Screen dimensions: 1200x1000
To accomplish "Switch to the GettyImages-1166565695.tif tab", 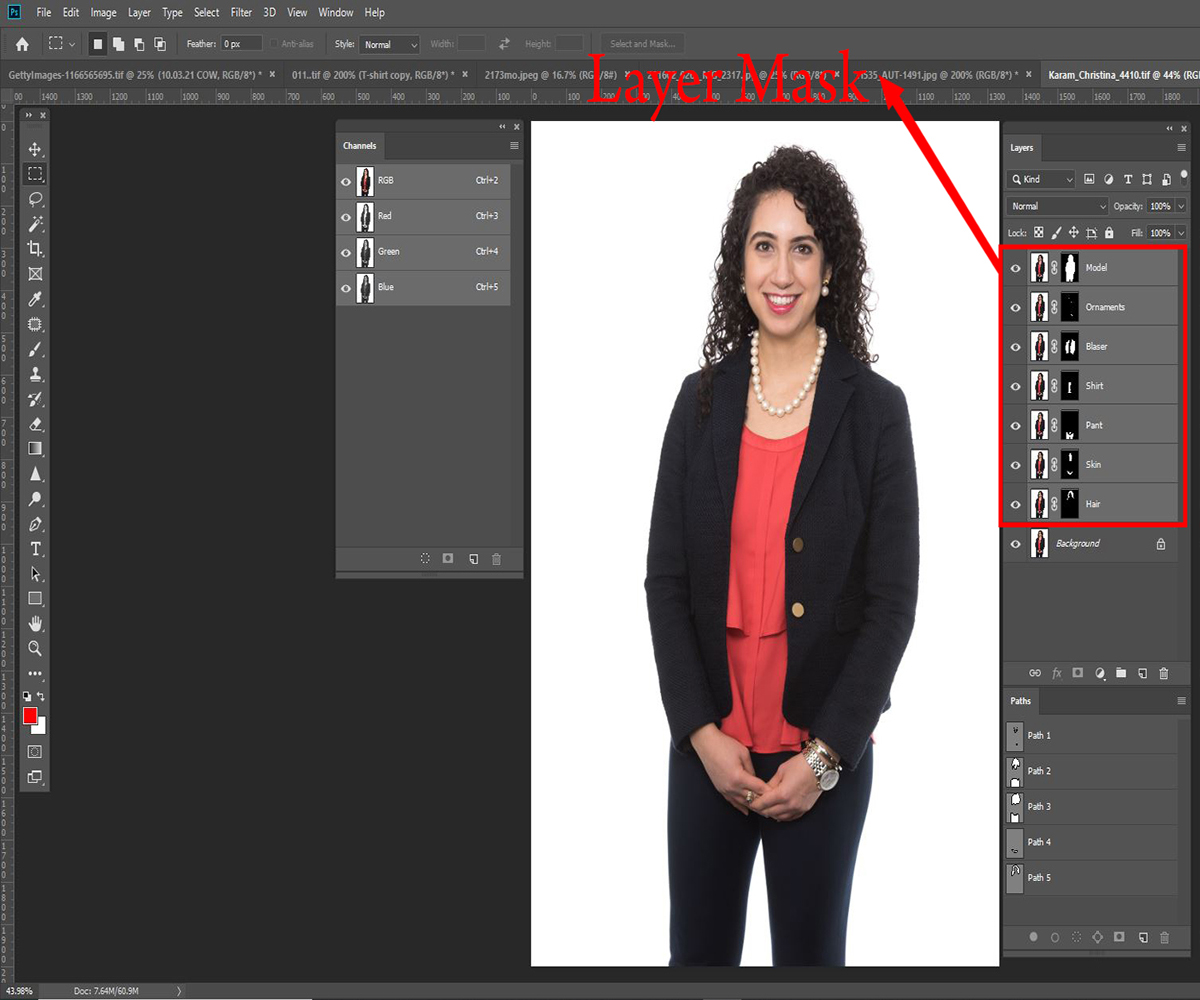I will tap(134, 75).
